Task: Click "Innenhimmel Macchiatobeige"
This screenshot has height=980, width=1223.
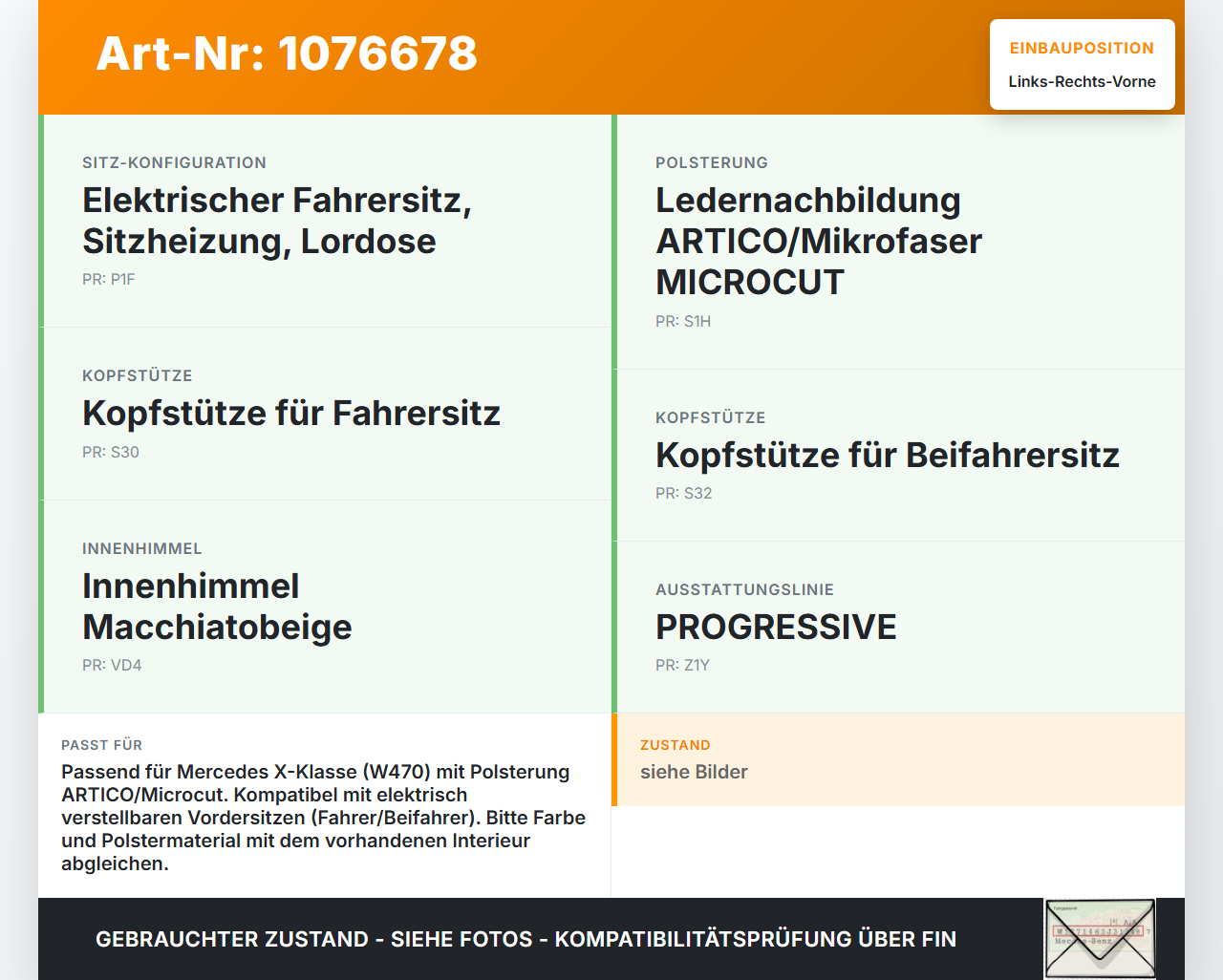Action: click(217, 607)
